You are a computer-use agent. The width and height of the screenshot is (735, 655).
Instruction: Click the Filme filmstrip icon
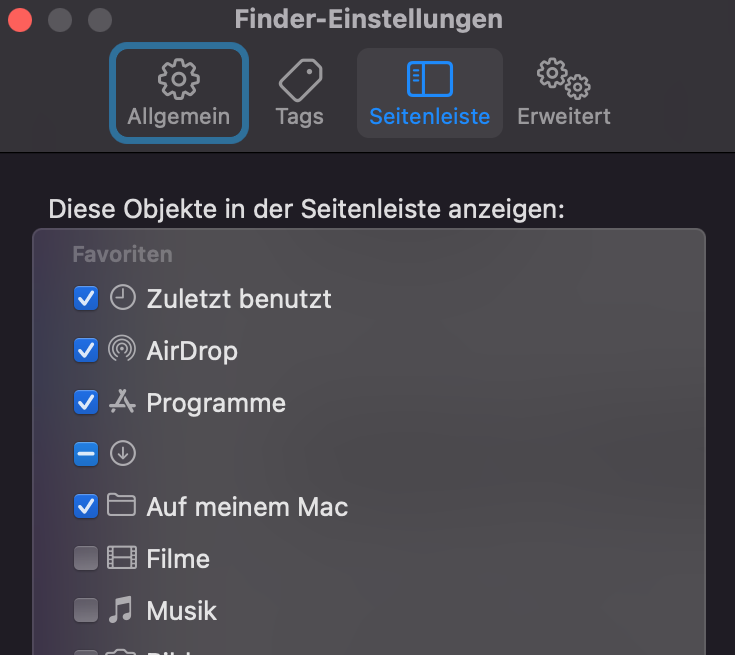(x=122, y=558)
